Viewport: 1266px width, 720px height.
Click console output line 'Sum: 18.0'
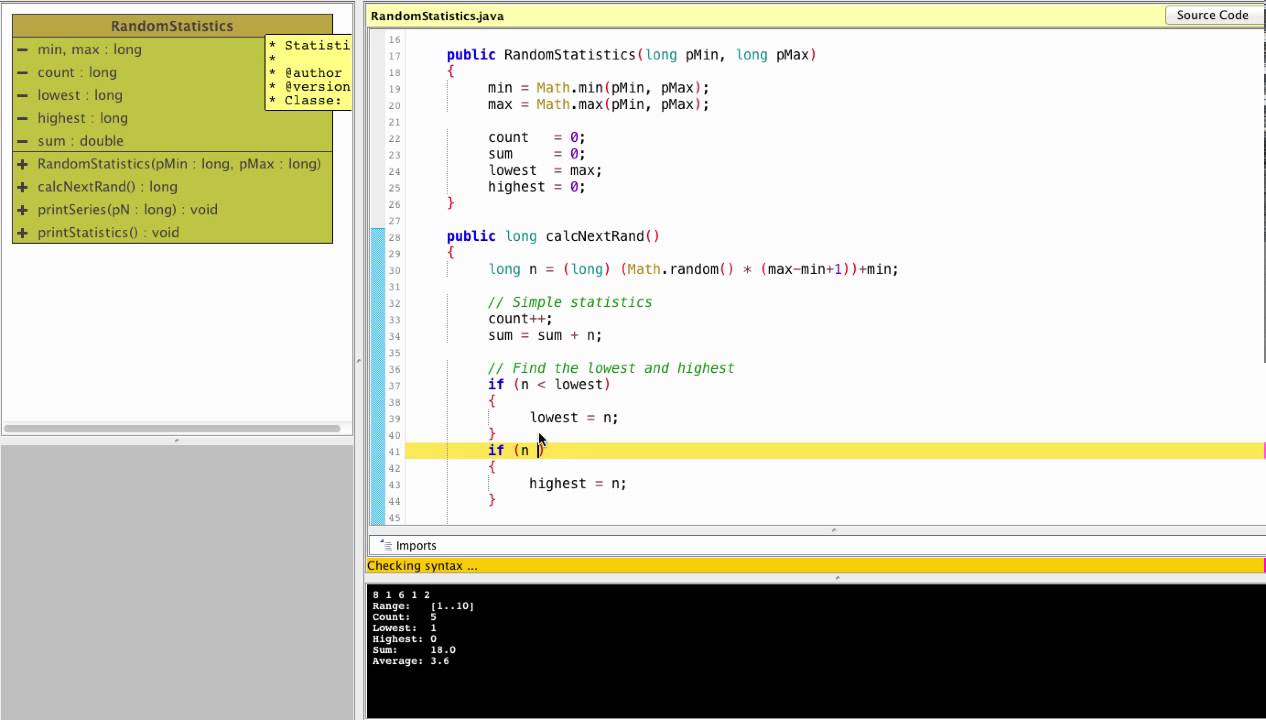414,650
